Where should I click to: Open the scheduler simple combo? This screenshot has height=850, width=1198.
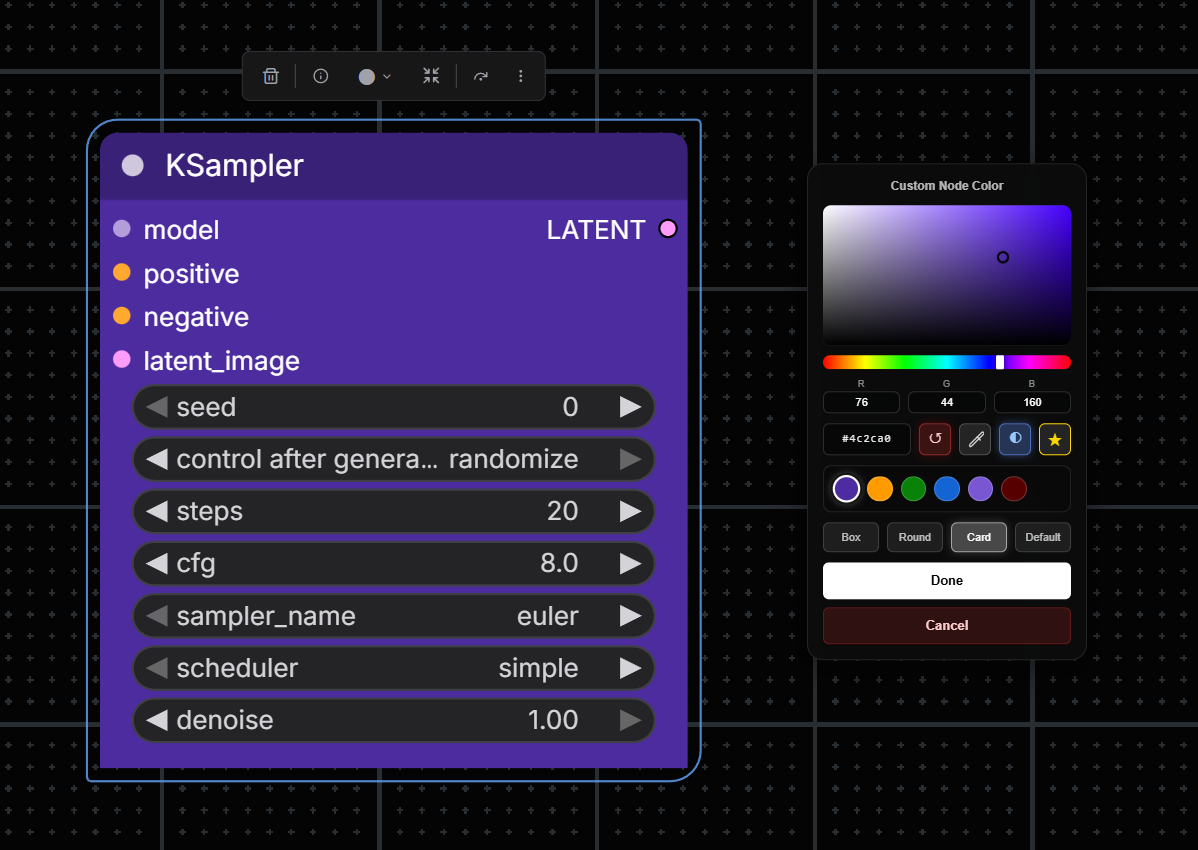pos(394,668)
